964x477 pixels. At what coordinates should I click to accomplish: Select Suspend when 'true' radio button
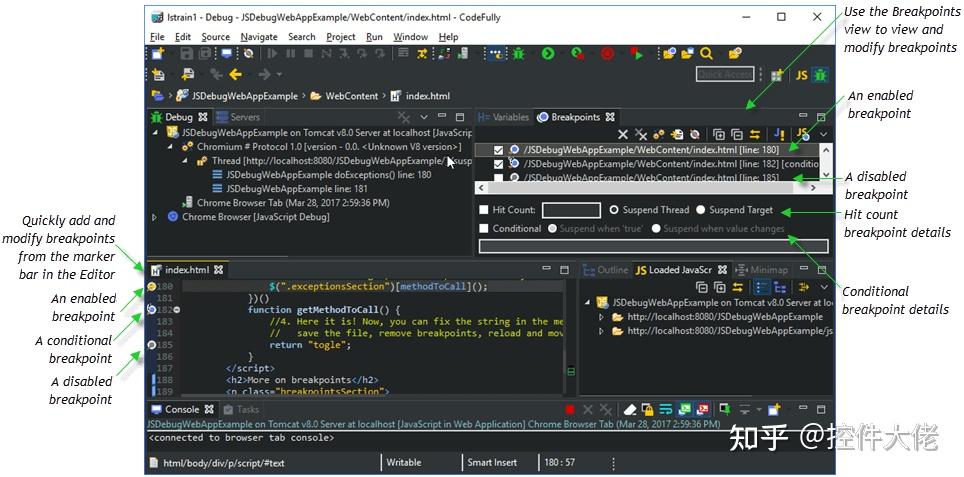[552, 229]
